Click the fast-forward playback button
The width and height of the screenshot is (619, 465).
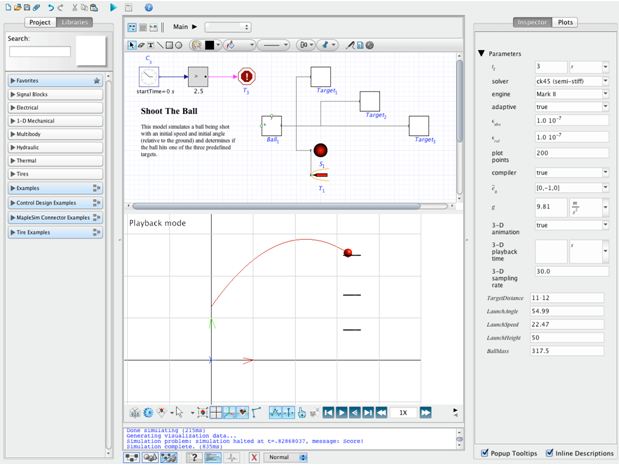pos(425,411)
